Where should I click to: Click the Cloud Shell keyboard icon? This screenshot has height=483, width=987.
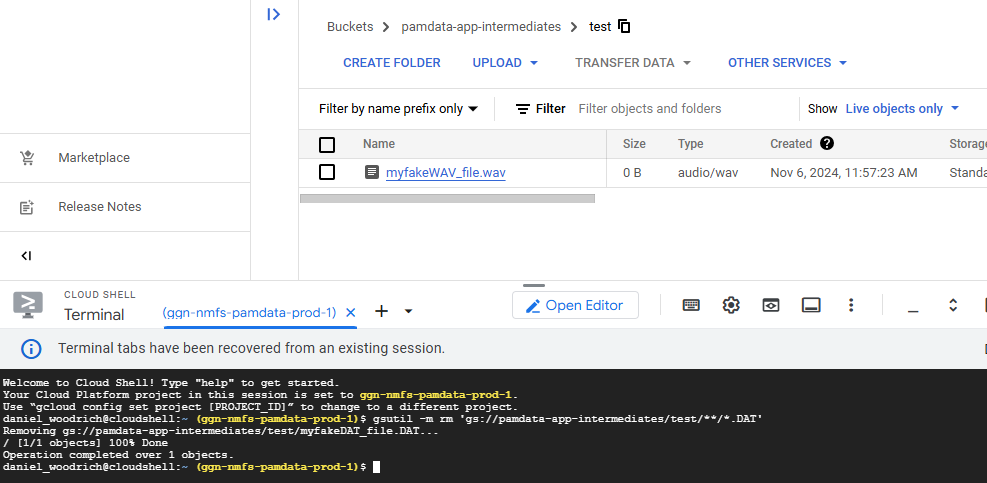691,305
